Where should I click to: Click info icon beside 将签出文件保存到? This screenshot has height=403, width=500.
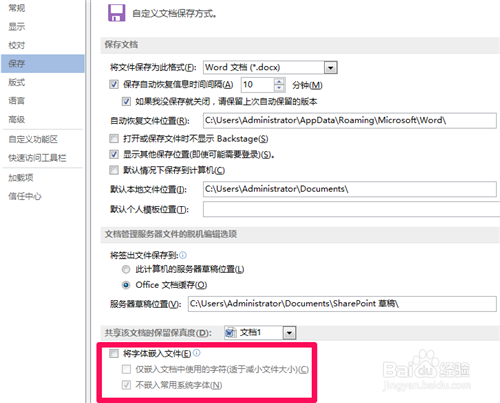(183, 255)
